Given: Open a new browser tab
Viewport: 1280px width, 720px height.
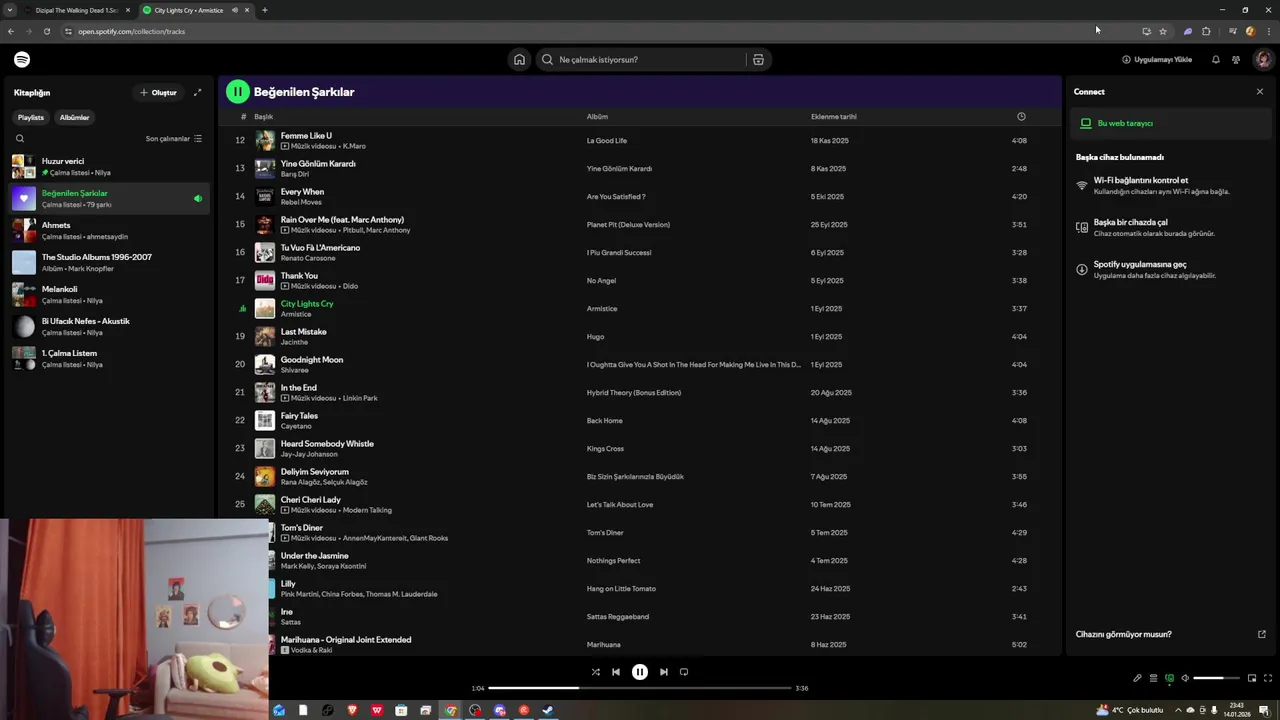Looking at the screenshot, I should (x=264, y=10).
